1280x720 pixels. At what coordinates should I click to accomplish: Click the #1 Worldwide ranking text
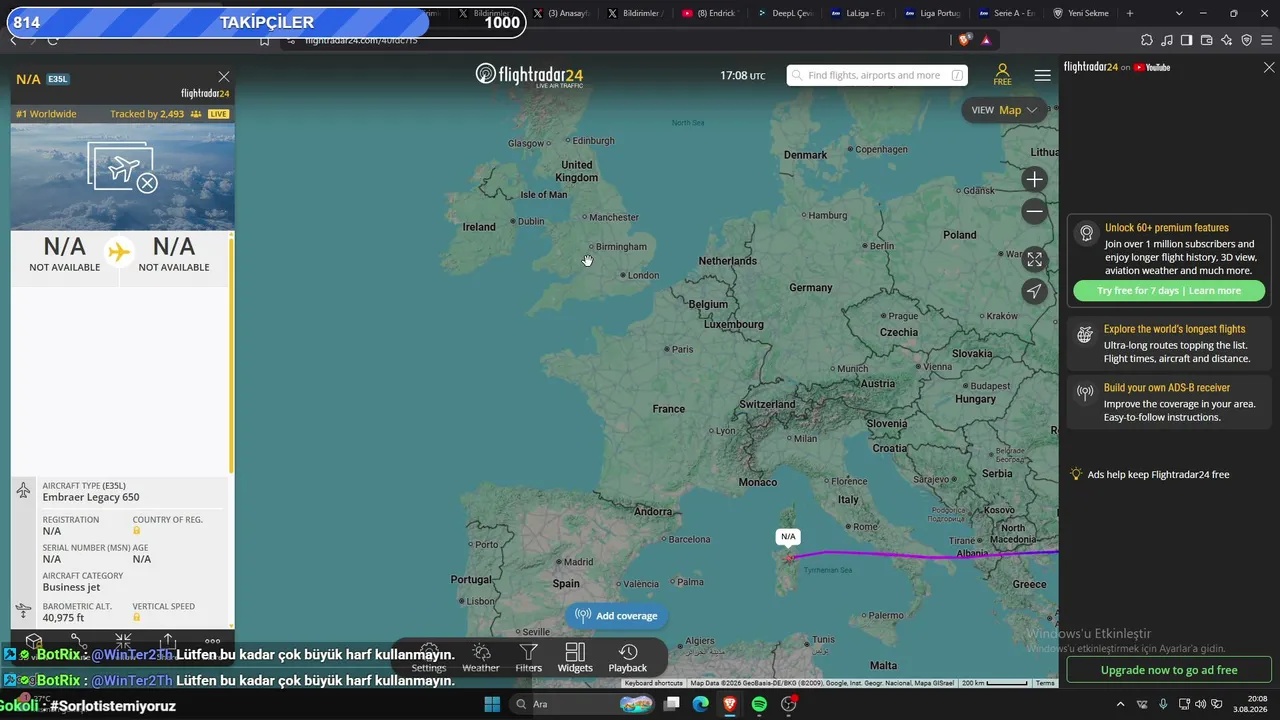tap(46, 114)
